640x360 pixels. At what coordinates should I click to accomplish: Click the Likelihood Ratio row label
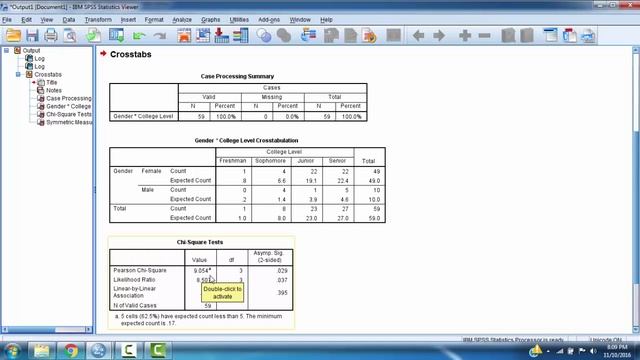pos(134,280)
